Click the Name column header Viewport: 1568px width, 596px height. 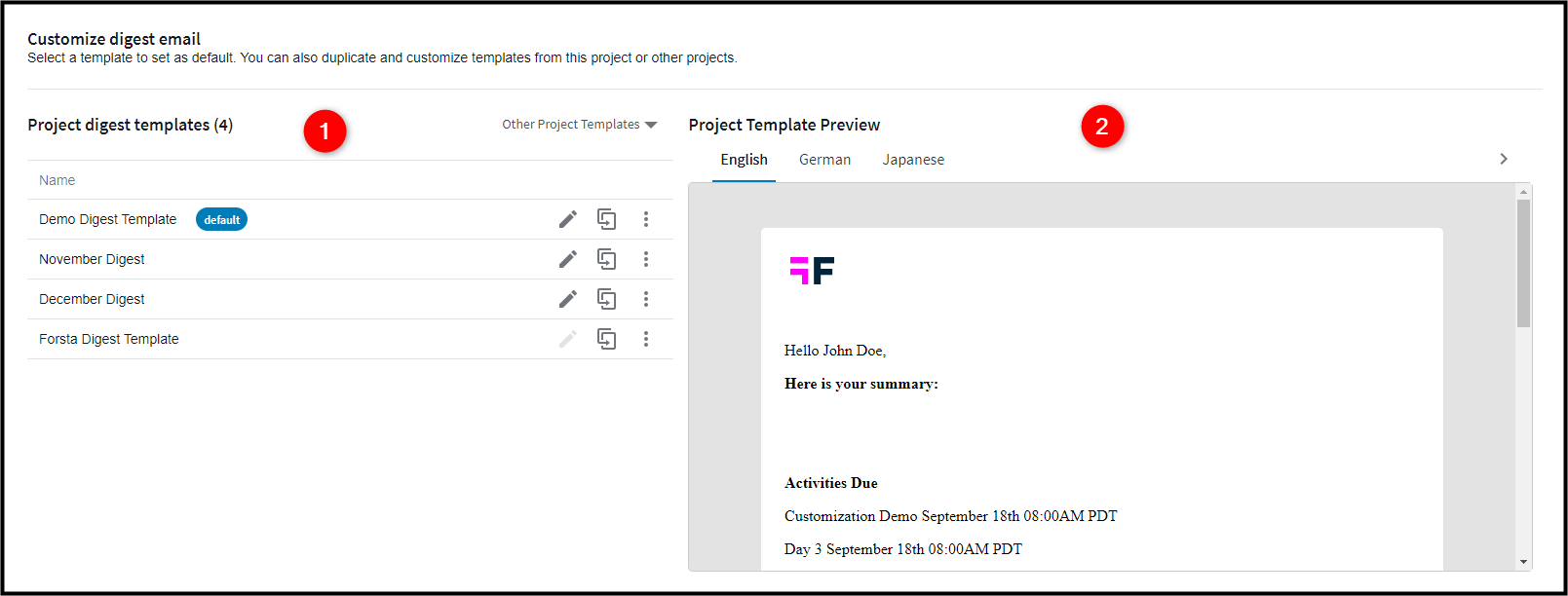(57, 180)
